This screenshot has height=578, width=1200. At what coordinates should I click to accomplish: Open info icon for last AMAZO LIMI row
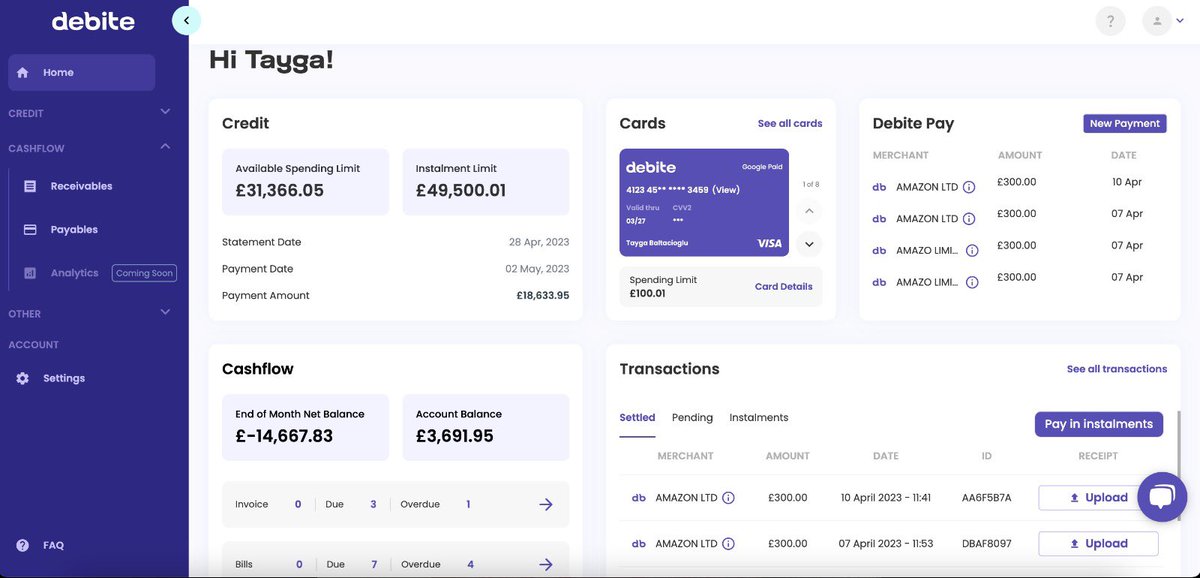point(972,283)
